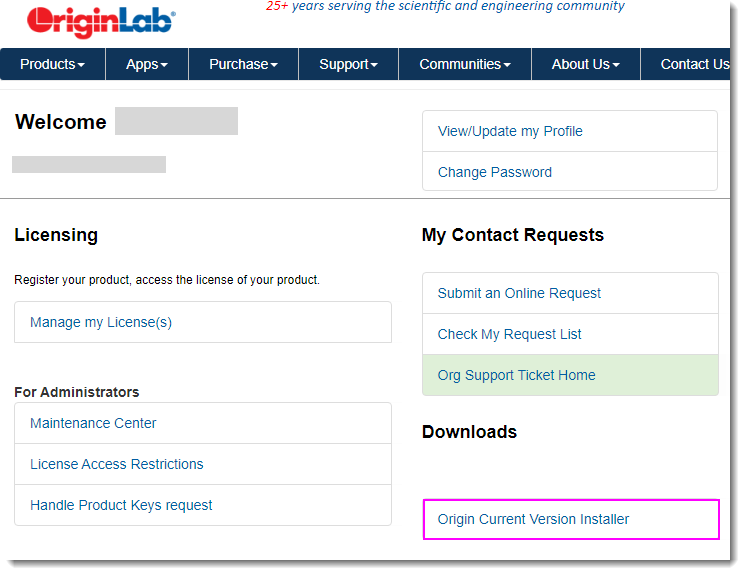The image size is (739, 569).
Task: Click the My Contact Requests heading
Action: pyautogui.click(x=513, y=235)
